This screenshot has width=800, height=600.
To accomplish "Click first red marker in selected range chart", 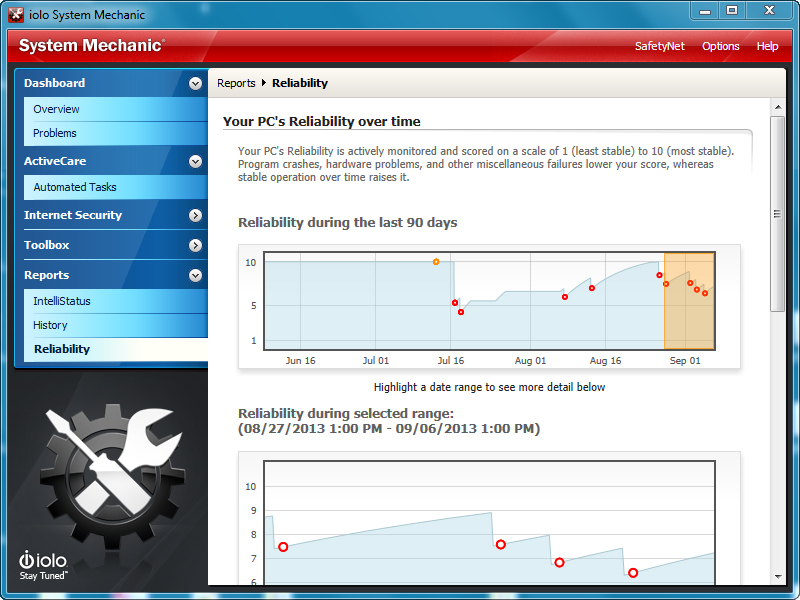I will (283, 547).
